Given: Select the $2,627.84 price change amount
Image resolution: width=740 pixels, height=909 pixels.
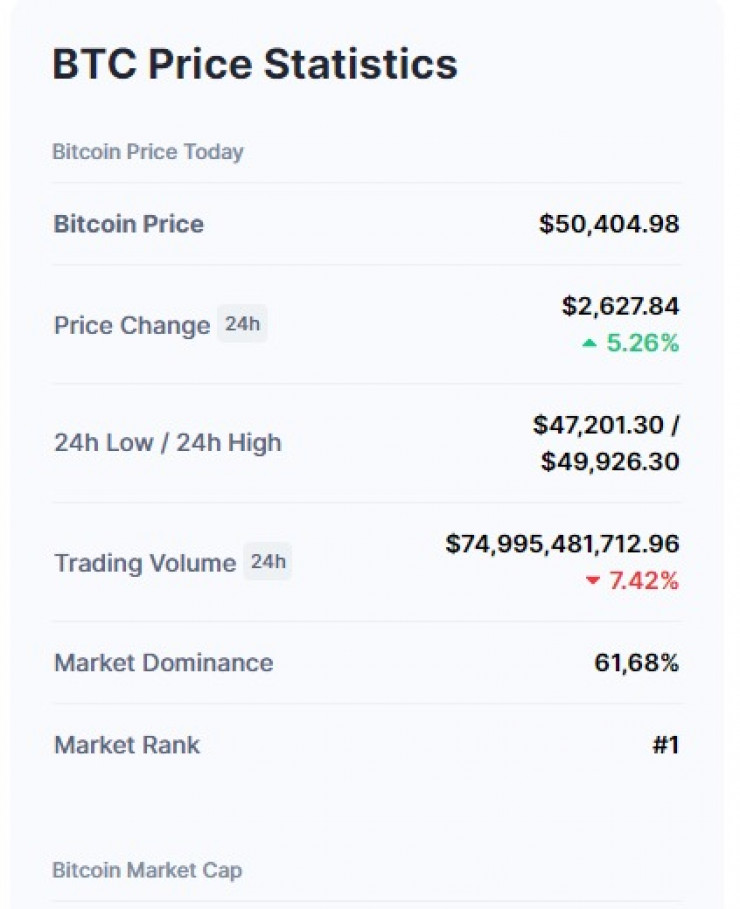Looking at the screenshot, I should click(x=620, y=306).
